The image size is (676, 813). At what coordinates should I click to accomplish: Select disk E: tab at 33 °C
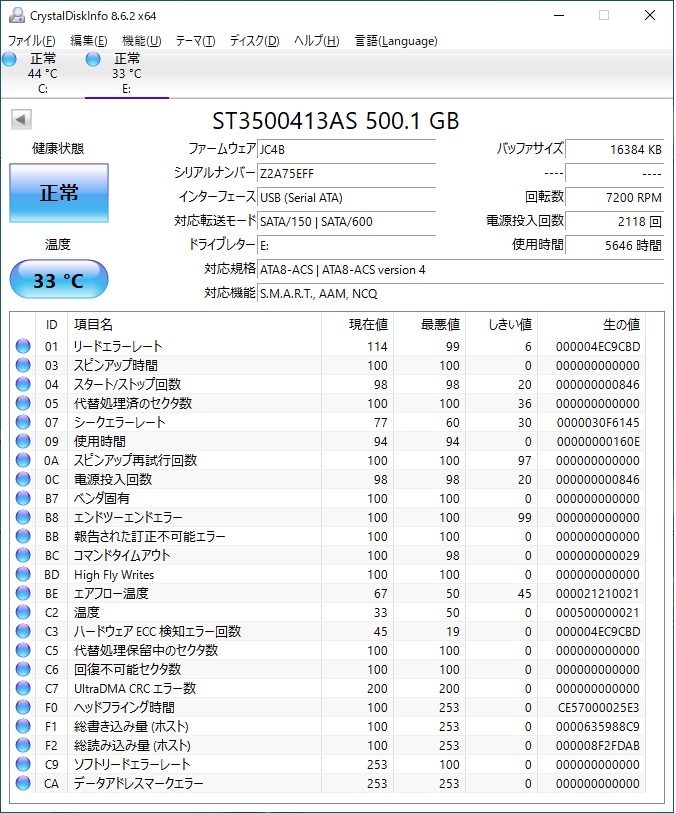(126, 73)
